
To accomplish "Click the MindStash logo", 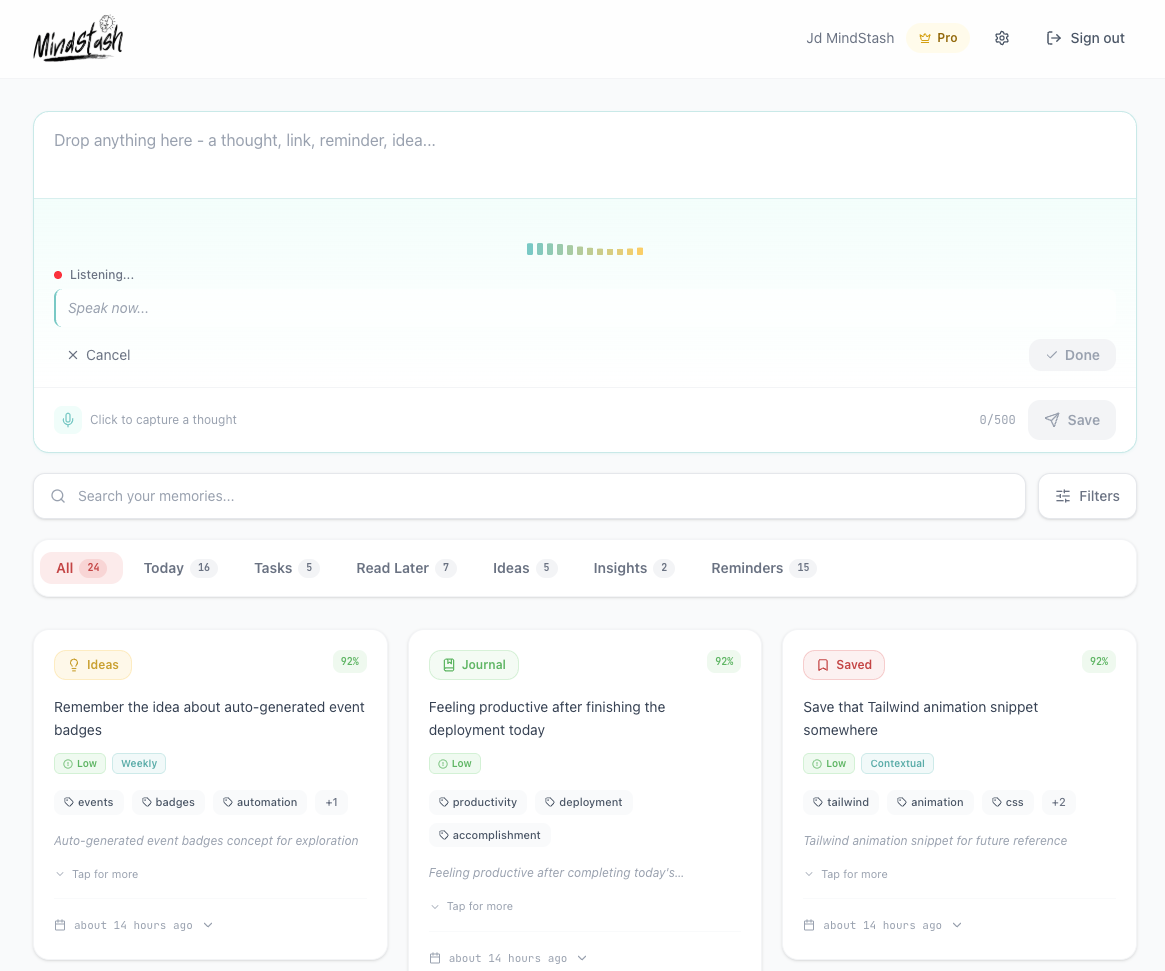I will 78,38.
